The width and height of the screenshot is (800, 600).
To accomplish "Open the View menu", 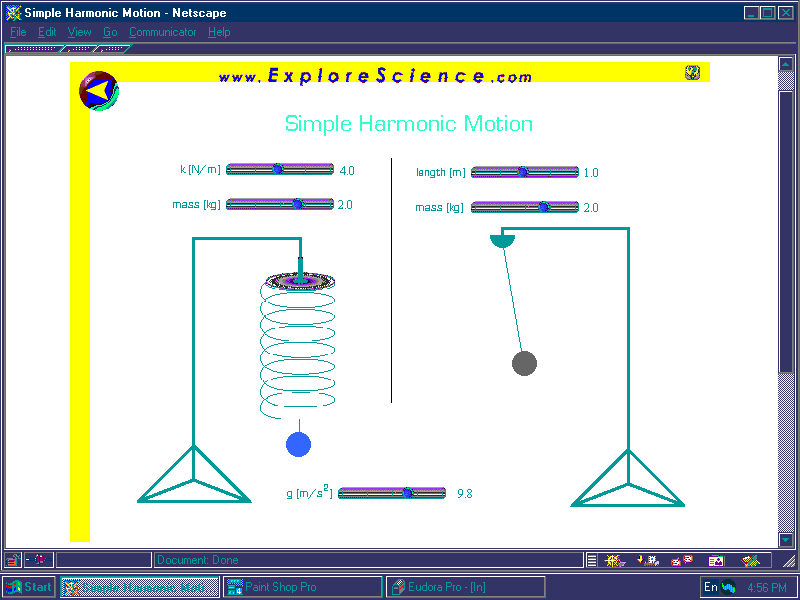I will coord(79,32).
